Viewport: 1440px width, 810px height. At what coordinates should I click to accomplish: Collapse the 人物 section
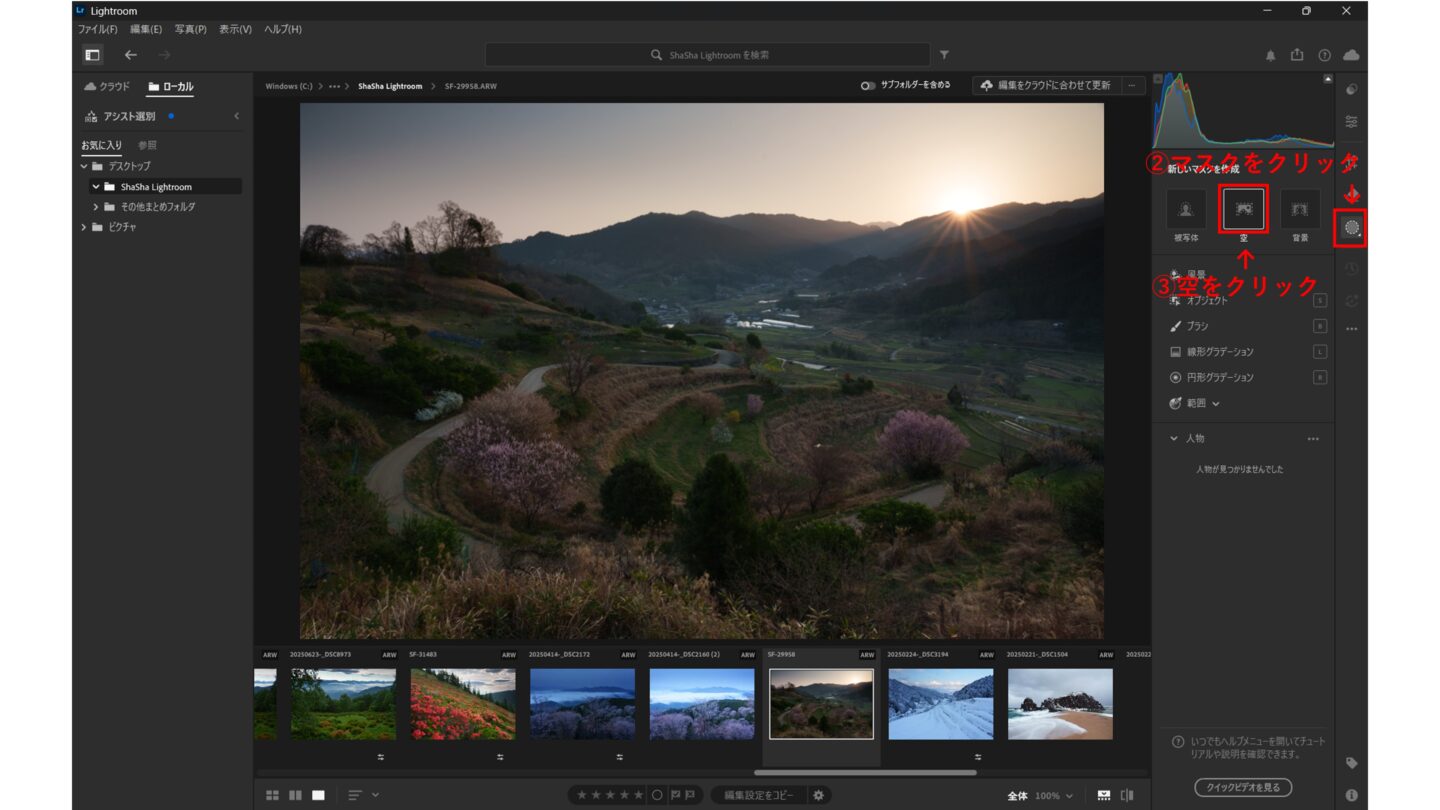point(1174,439)
